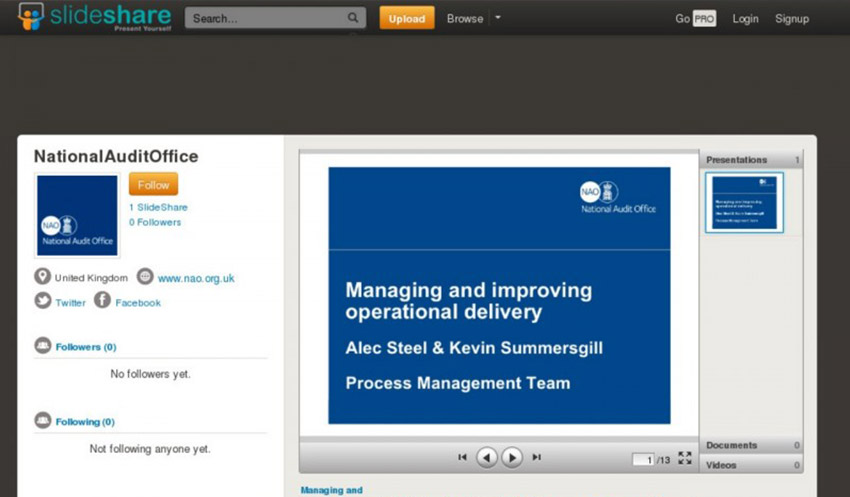The width and height of the screenshot is (850, 497).
Task: Open the presentation thumbnail in Presentations panel
Action: tap(744, 203)
